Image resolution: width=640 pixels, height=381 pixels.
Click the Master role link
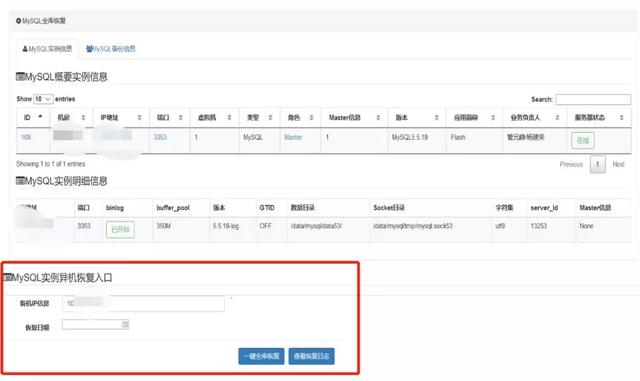[293, 137]
